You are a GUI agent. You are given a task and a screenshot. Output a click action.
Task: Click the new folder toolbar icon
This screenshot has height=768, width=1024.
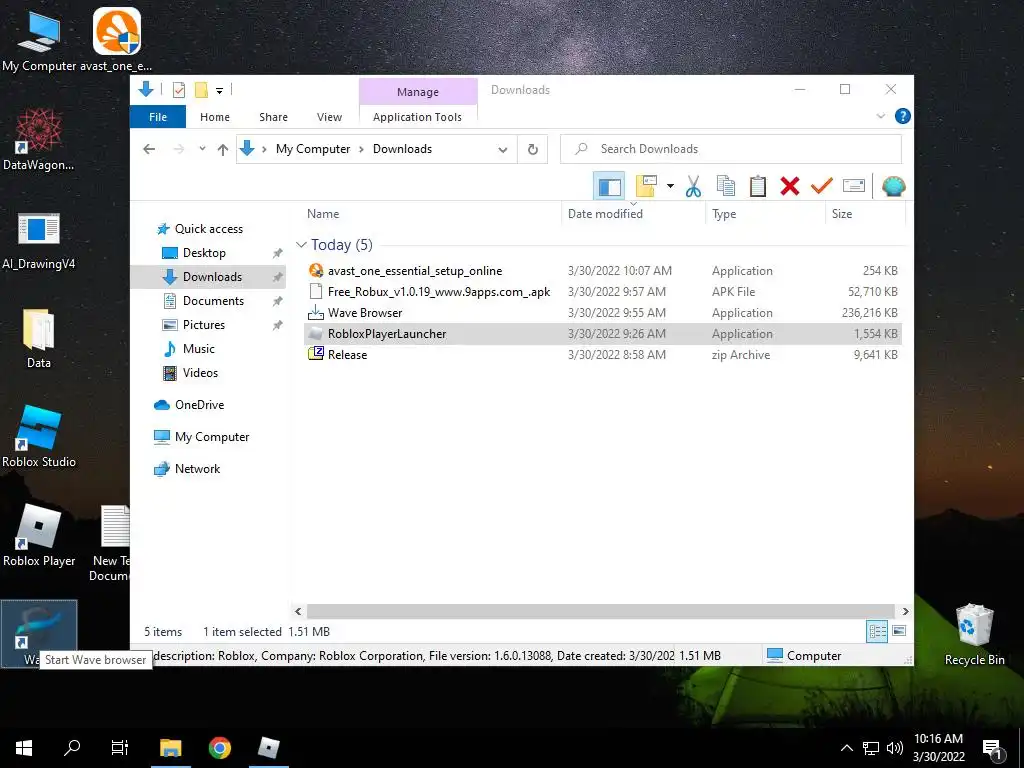[x=646, y=186]
